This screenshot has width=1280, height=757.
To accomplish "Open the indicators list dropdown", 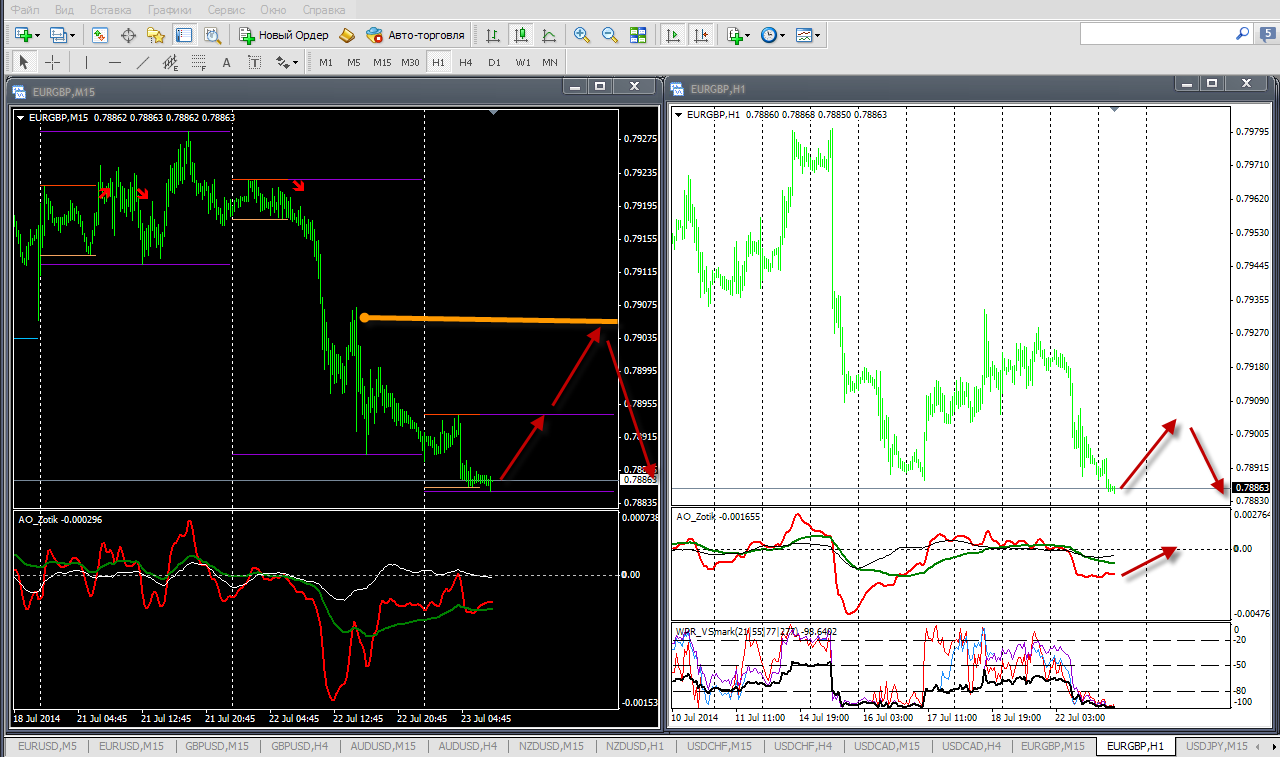I will tap(747, 35).
